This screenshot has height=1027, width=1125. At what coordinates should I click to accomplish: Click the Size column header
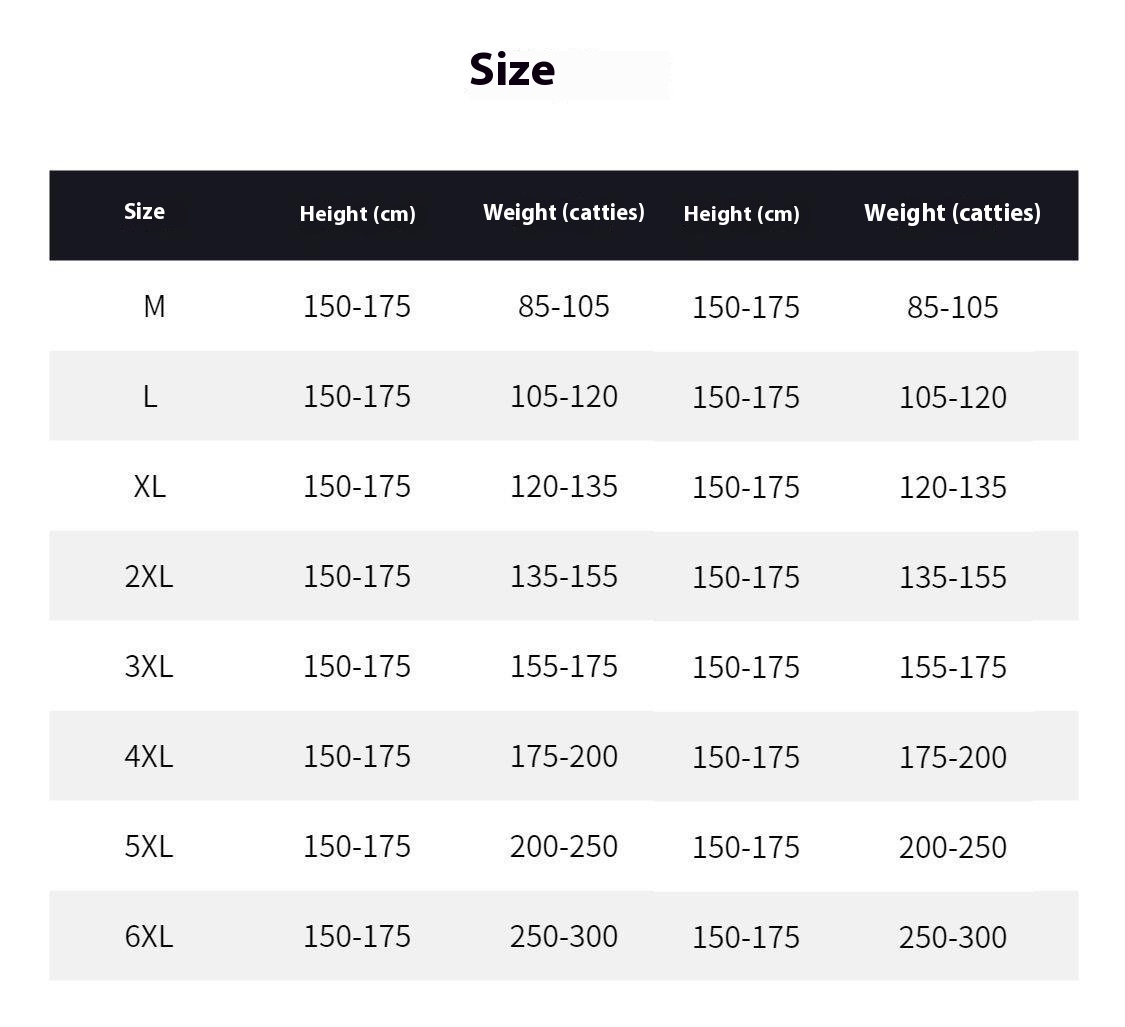coord(144,211)
